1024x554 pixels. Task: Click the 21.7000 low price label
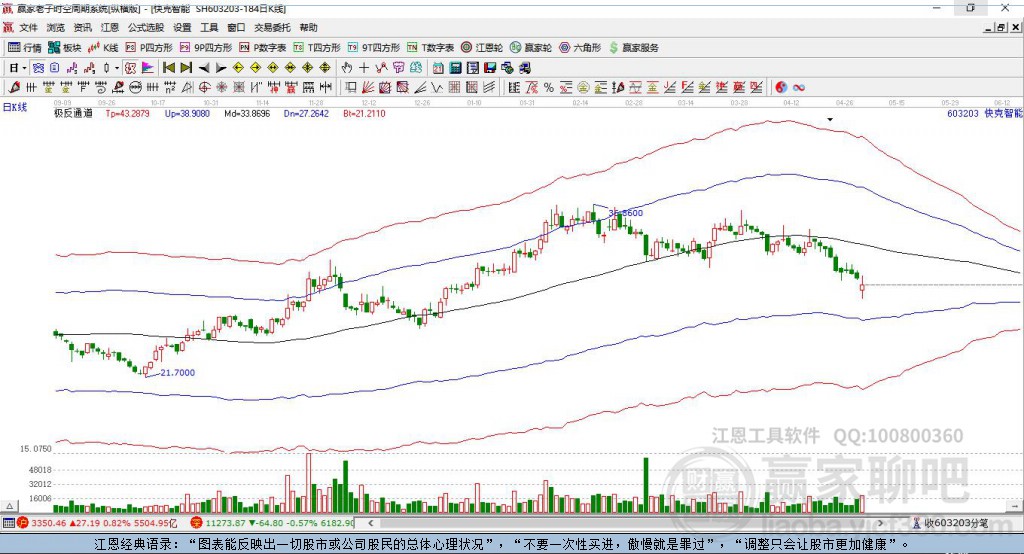(x=178, y=373)
